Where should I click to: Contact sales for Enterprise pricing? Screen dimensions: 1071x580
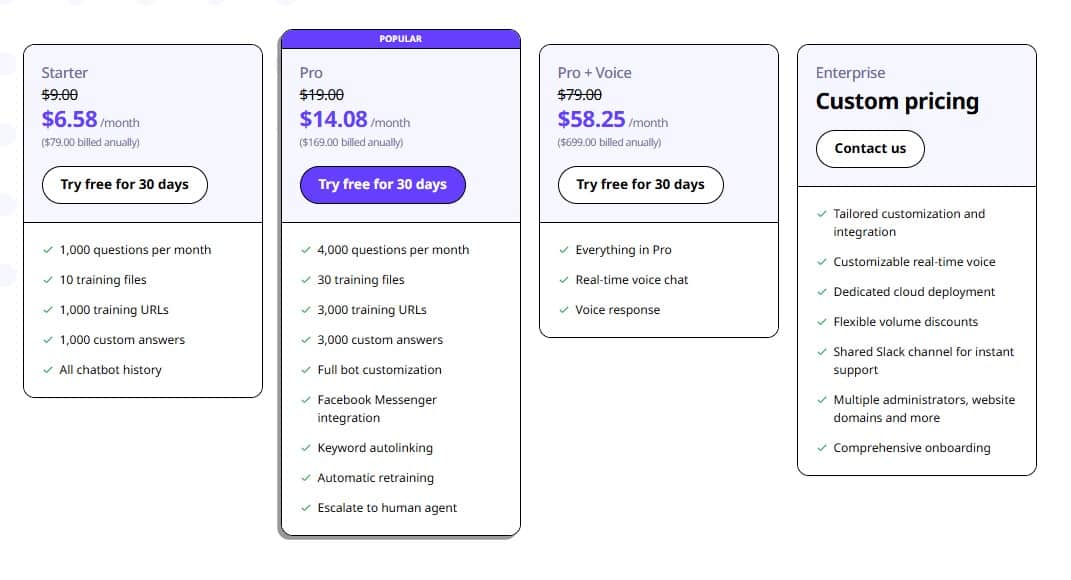pos(869,148)
